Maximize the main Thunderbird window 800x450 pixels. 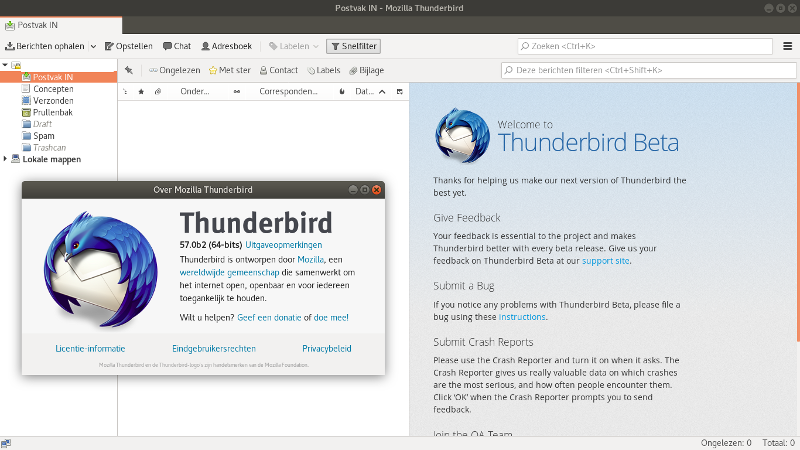781,8
